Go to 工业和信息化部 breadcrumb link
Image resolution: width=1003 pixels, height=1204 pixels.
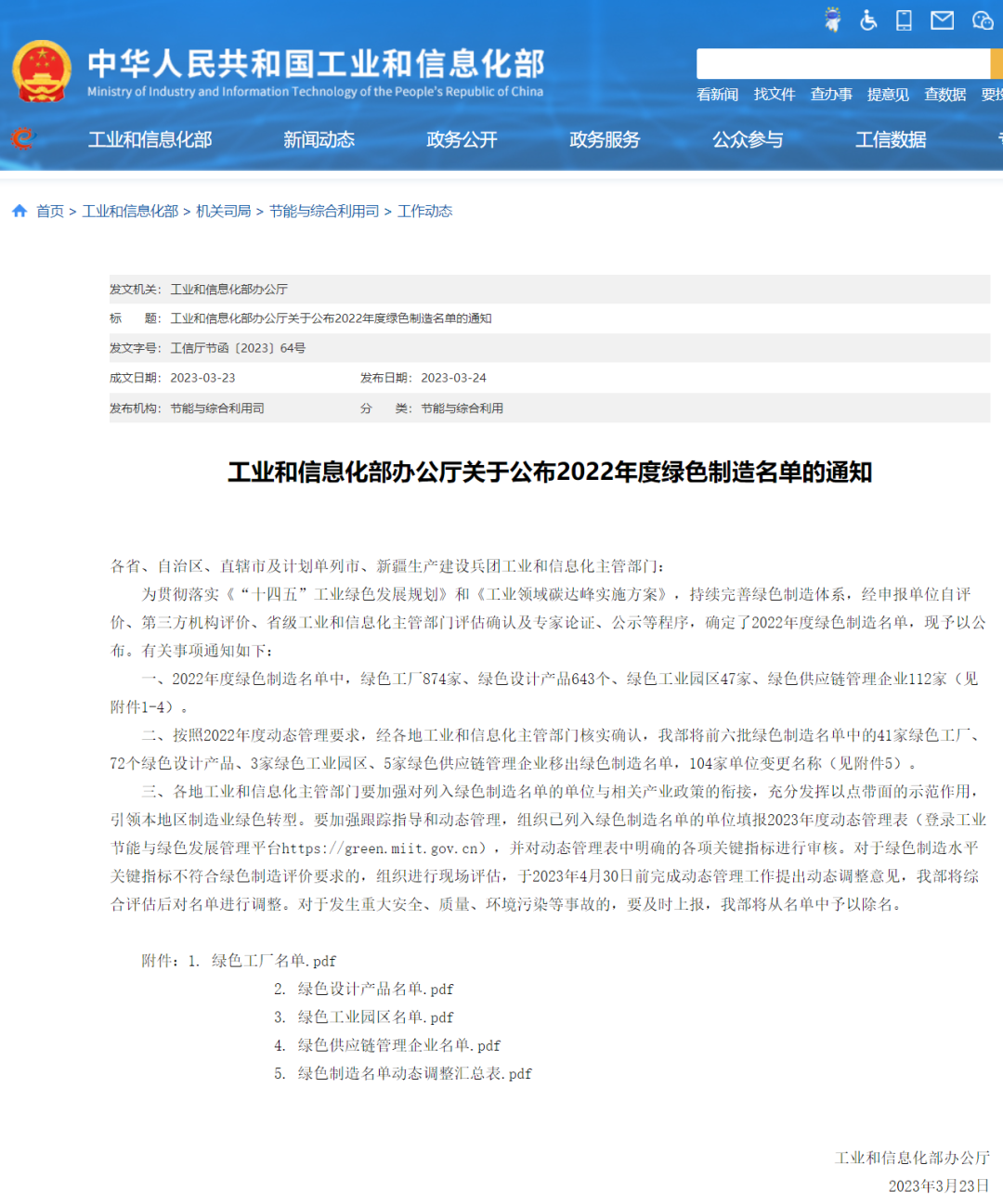pos(130,212)
